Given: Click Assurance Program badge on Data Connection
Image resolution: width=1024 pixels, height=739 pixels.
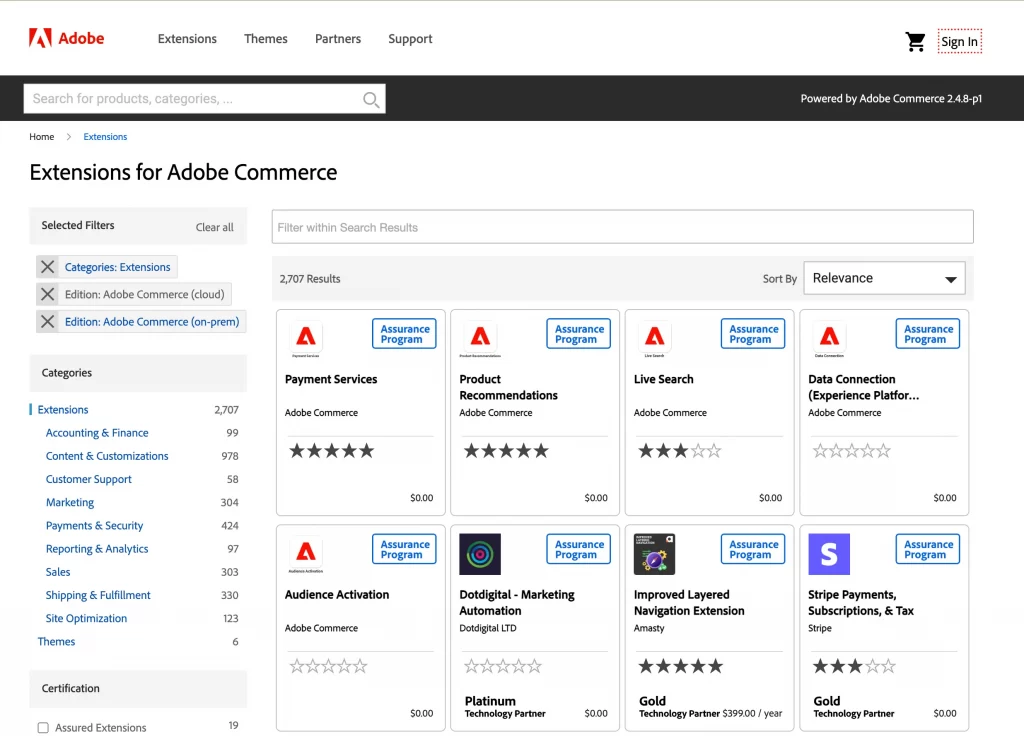Looking at the screenshot, I should click(x=928, y=334).
